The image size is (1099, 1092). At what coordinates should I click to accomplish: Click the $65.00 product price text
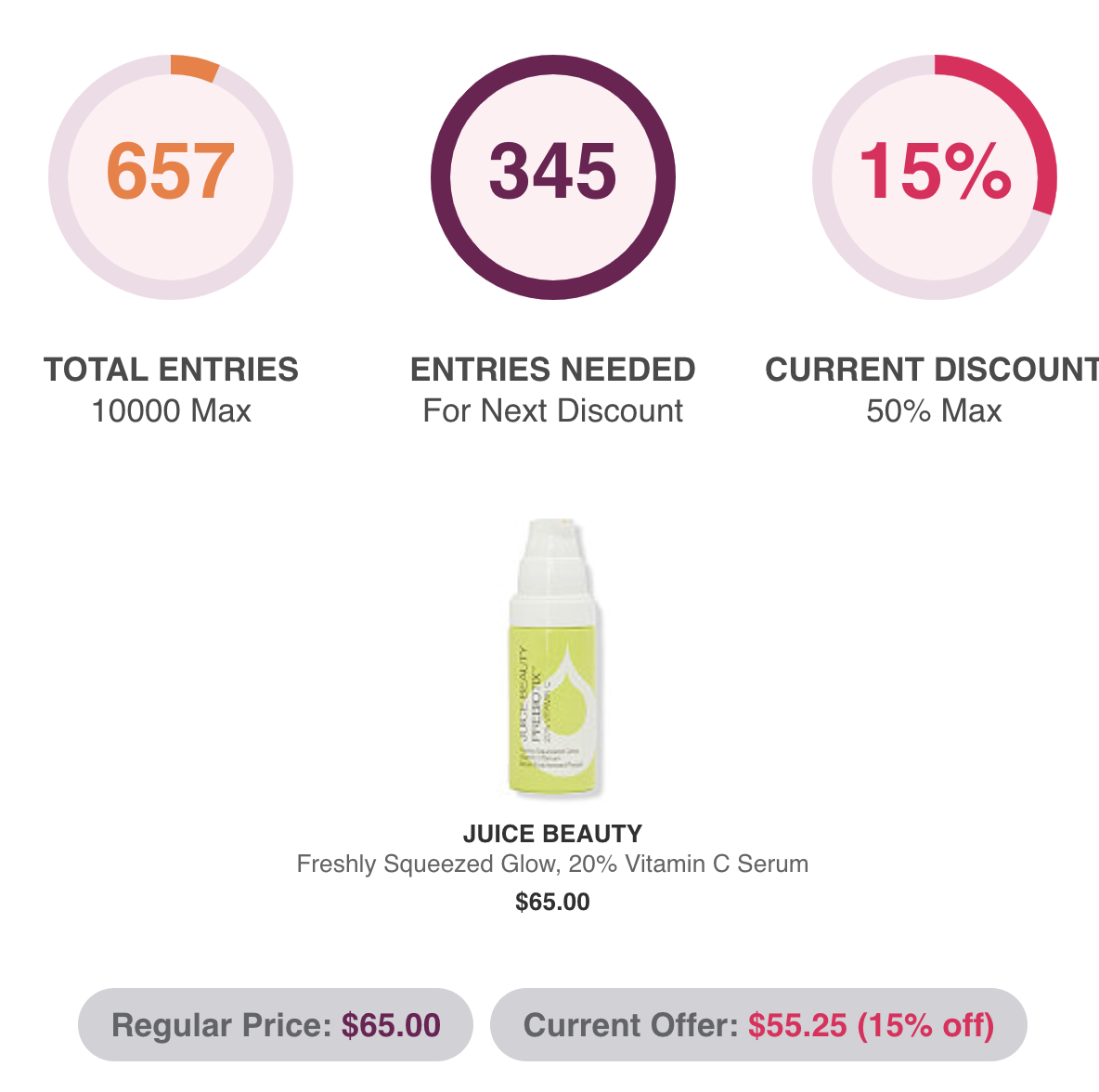552,902
